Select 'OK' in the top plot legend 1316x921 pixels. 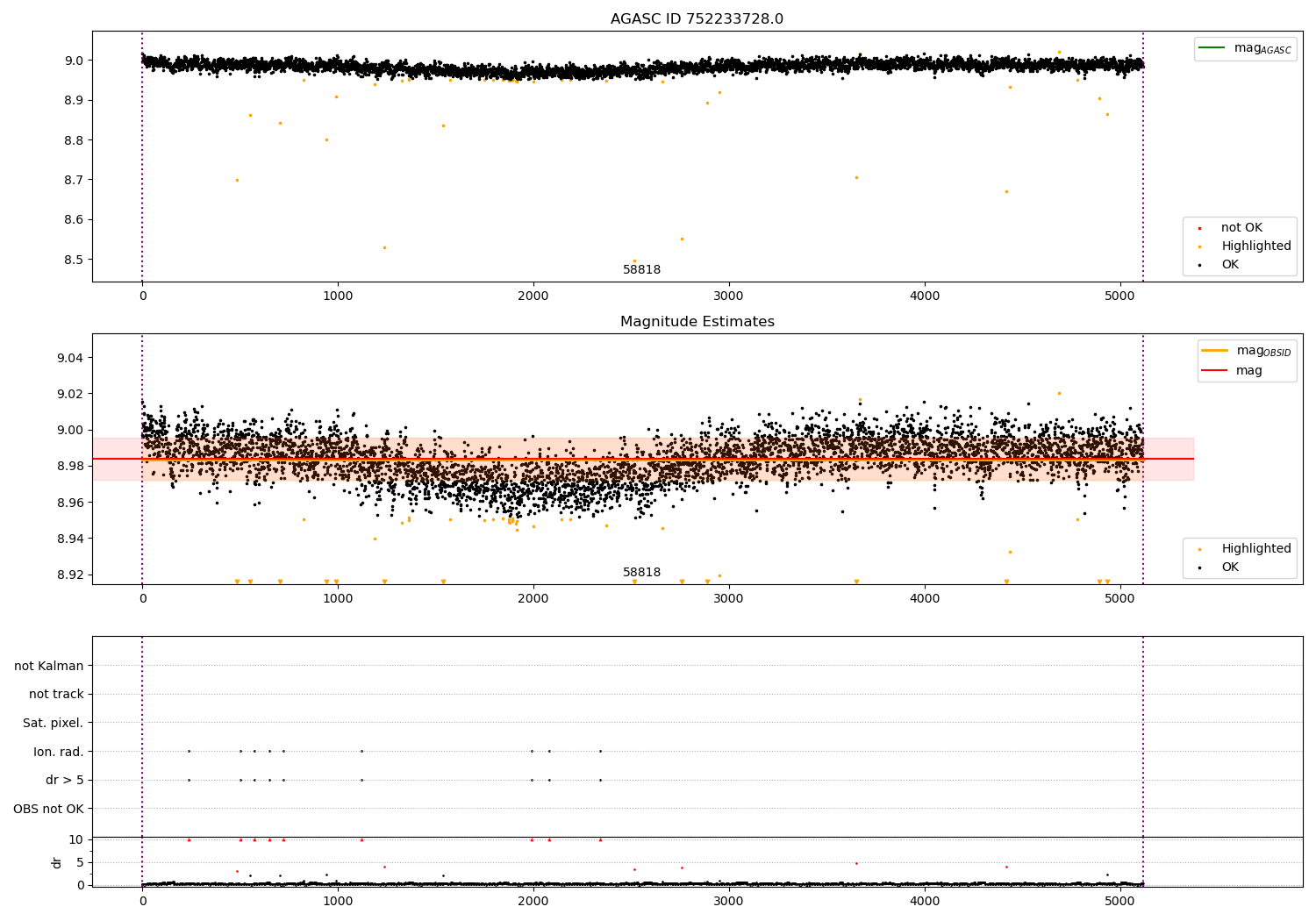[x=1230, y=265]
